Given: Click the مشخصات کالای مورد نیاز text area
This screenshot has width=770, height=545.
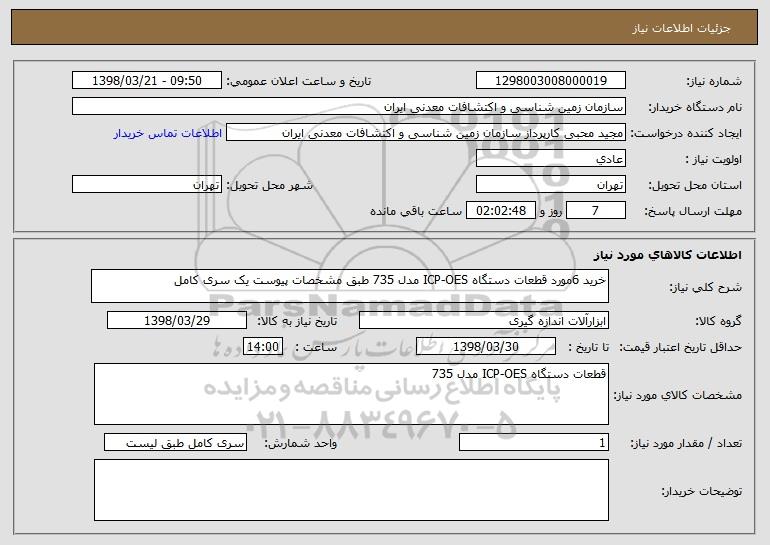Looking at the screenshot, I should pos(351,394).
